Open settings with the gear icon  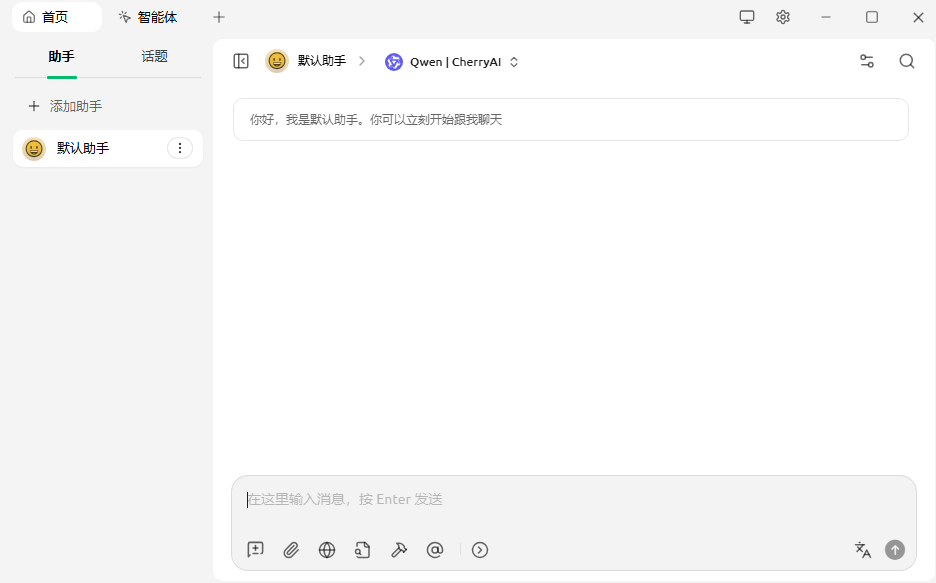click(783, 17)
